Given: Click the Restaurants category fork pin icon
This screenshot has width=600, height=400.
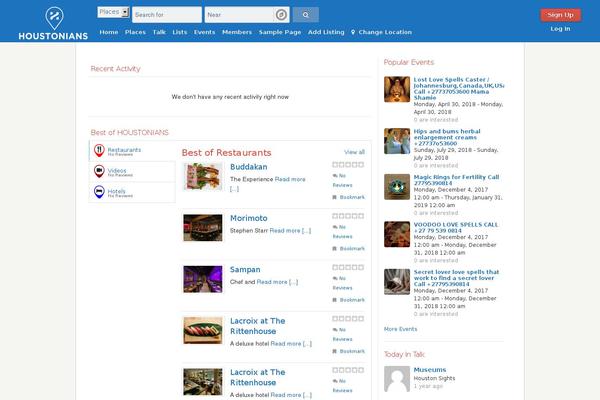Looking at the screenshot, I should (x=99, y=150).
